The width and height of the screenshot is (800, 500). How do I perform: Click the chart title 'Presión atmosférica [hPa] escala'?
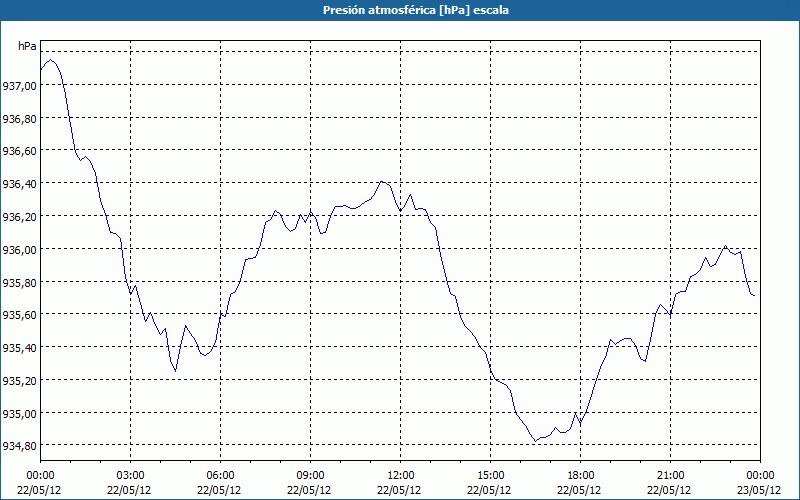[416, 10]
